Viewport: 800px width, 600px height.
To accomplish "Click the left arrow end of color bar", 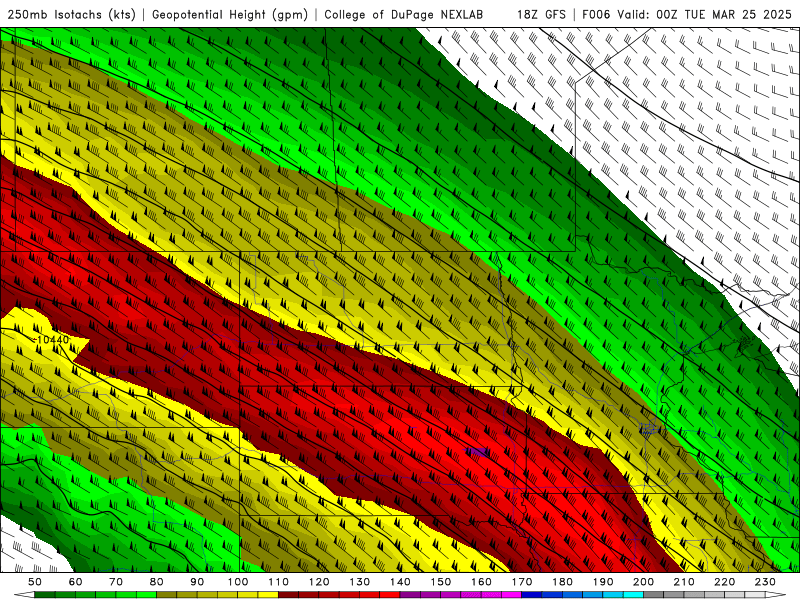I will coord(24,595).
